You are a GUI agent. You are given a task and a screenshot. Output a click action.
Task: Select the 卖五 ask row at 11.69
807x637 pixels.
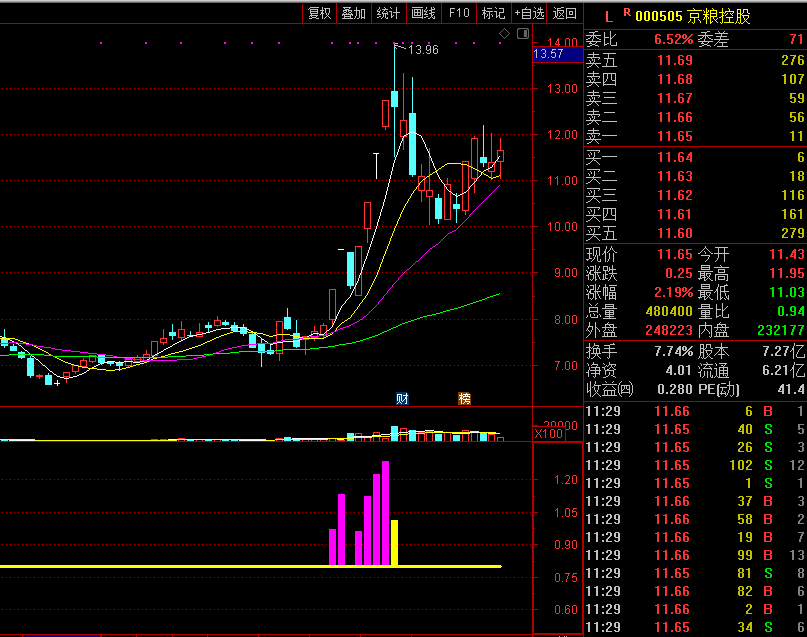click(695, 60)
